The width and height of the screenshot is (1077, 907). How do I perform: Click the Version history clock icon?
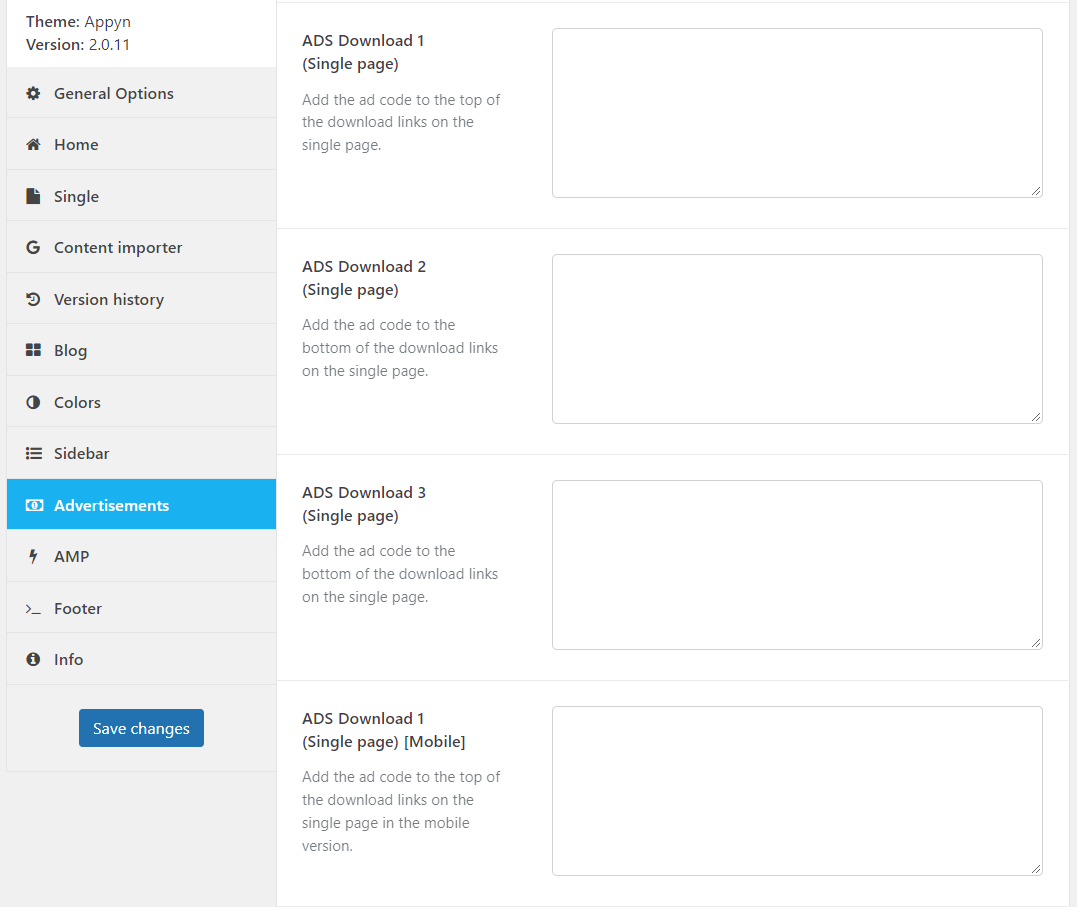click(x=33, y=299)
